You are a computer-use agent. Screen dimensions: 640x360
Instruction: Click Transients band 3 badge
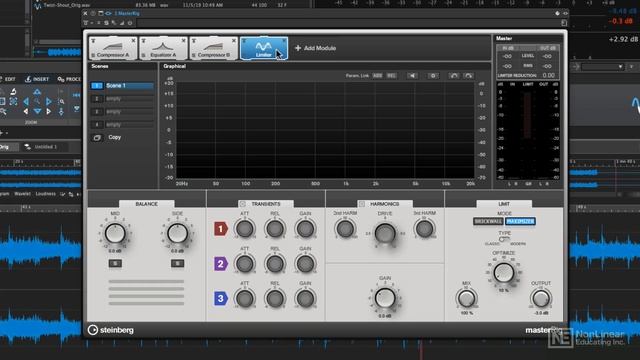[x=220, y=298]
